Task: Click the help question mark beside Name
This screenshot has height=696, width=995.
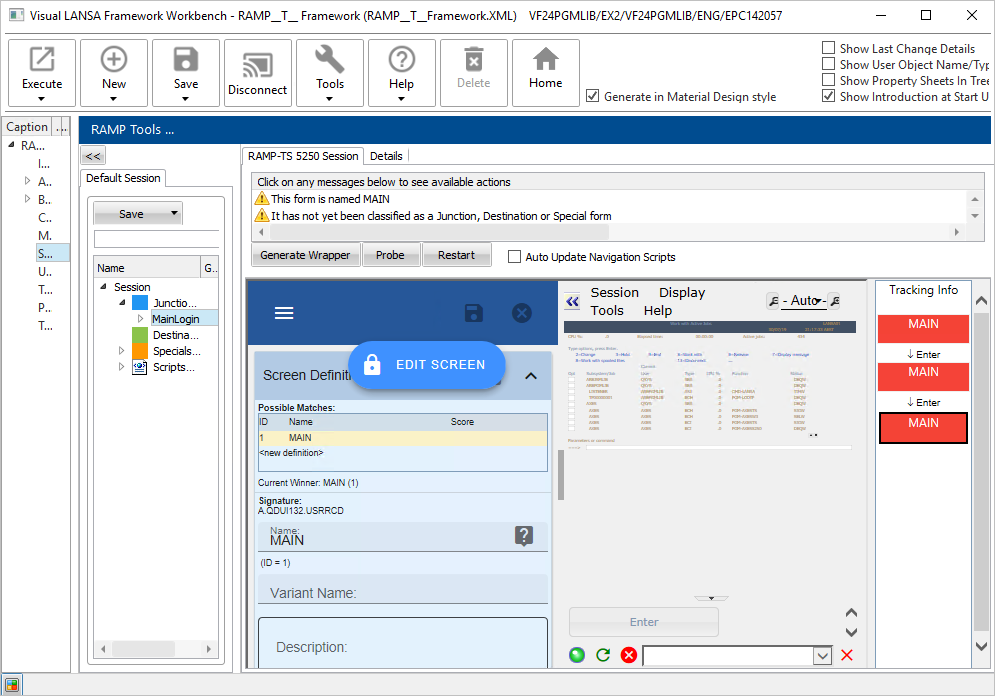Action: point(523,536)
